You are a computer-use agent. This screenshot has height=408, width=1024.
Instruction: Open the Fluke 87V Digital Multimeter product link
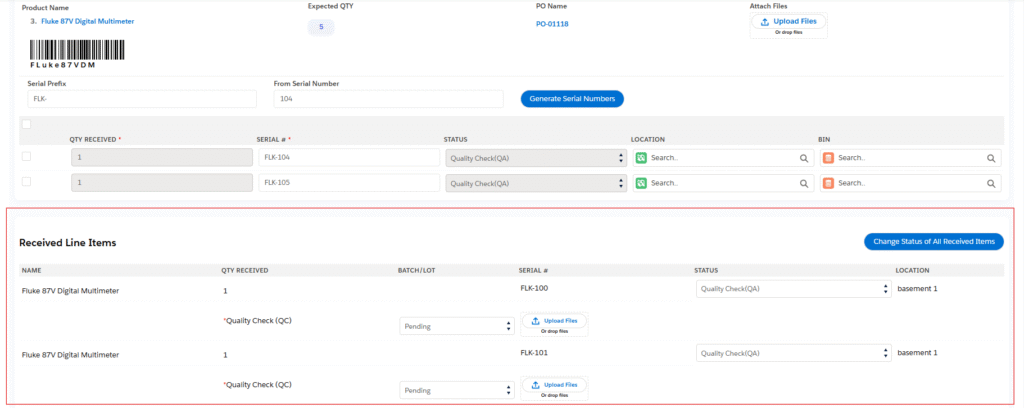87,21
